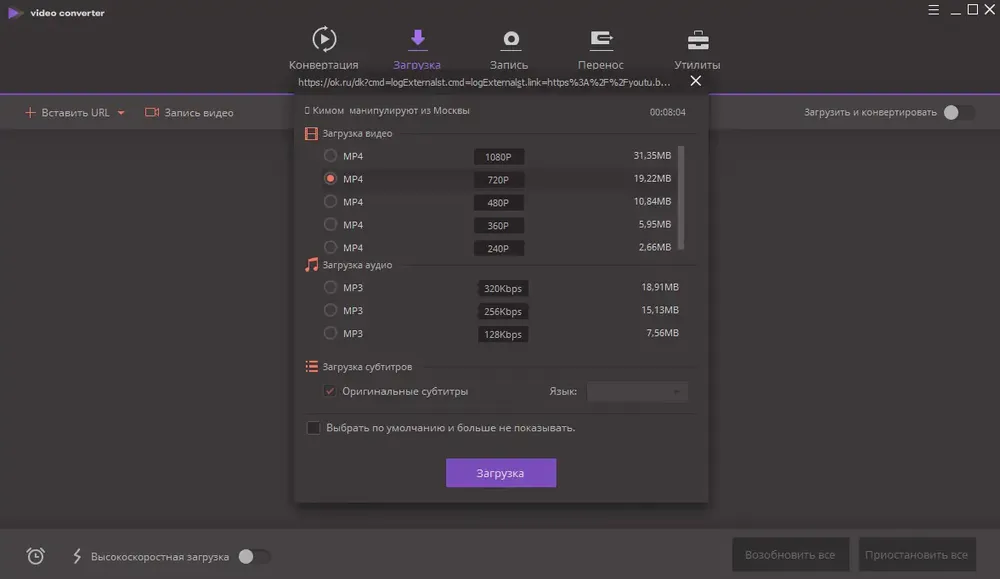This screenshot has width=1000, height=579.
Task: Close the download options dialog
Action: pos(696,80)
